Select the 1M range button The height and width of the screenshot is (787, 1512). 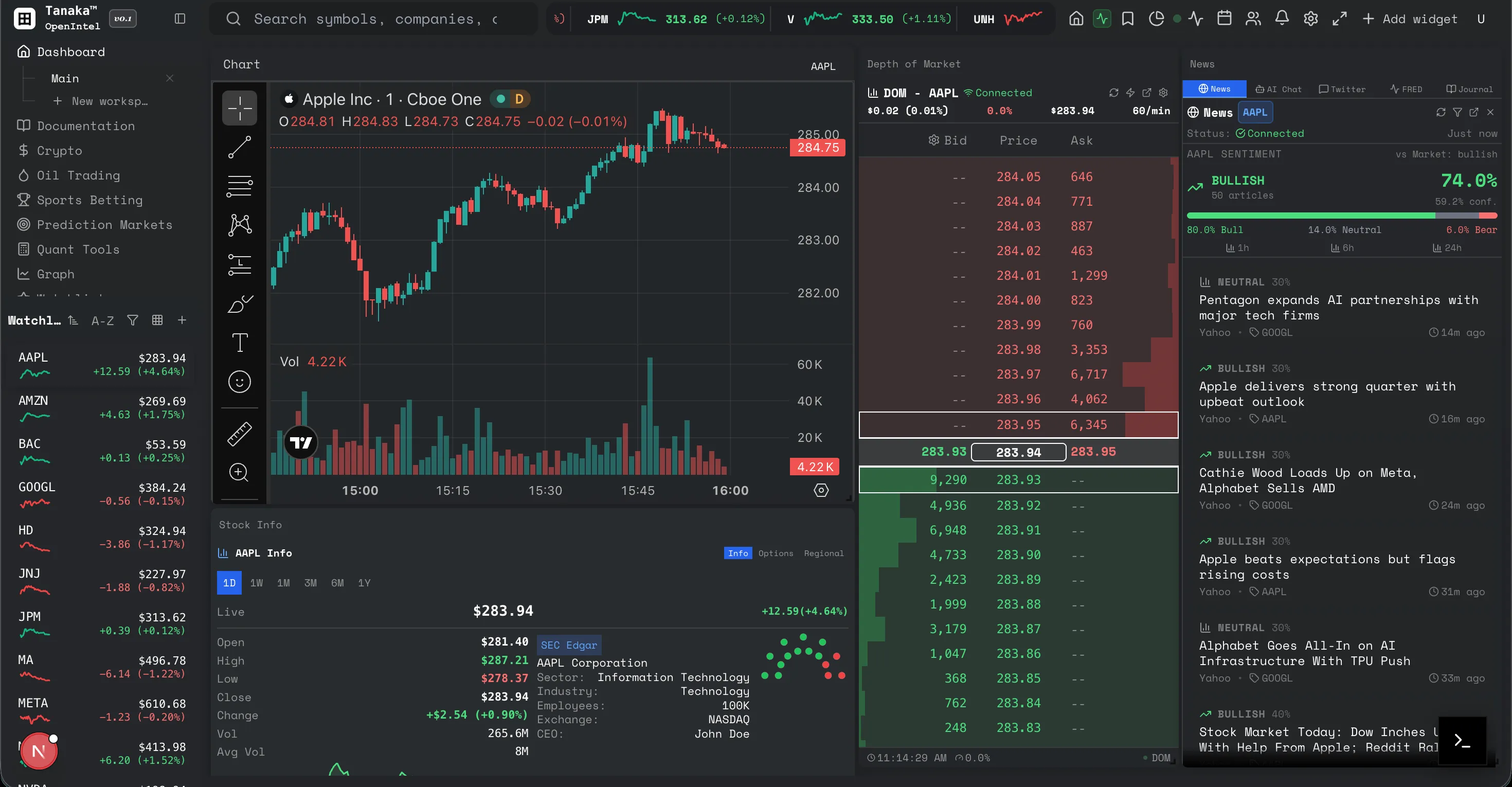(x=283, y=583)
